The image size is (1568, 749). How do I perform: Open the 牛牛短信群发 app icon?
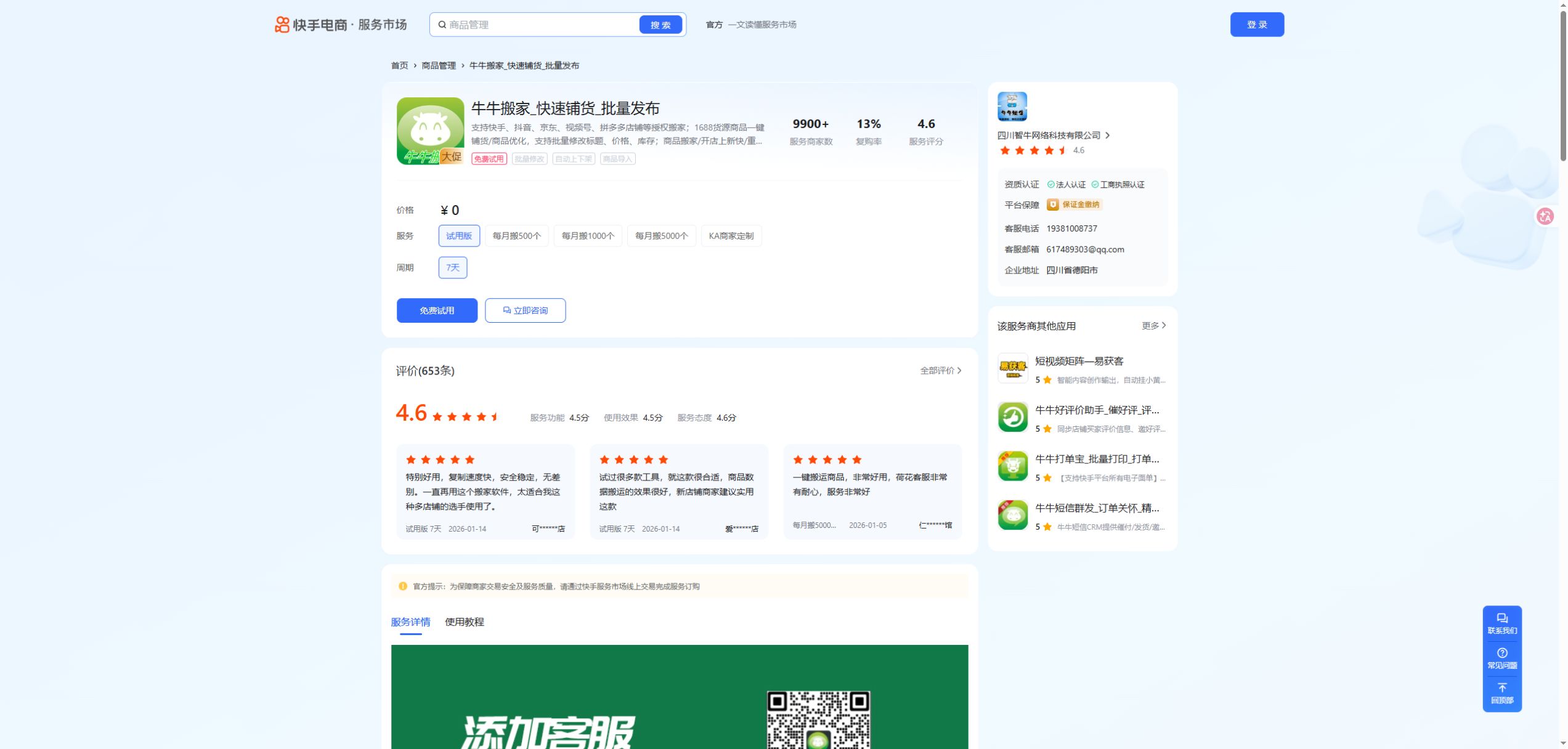point(1012,515)
